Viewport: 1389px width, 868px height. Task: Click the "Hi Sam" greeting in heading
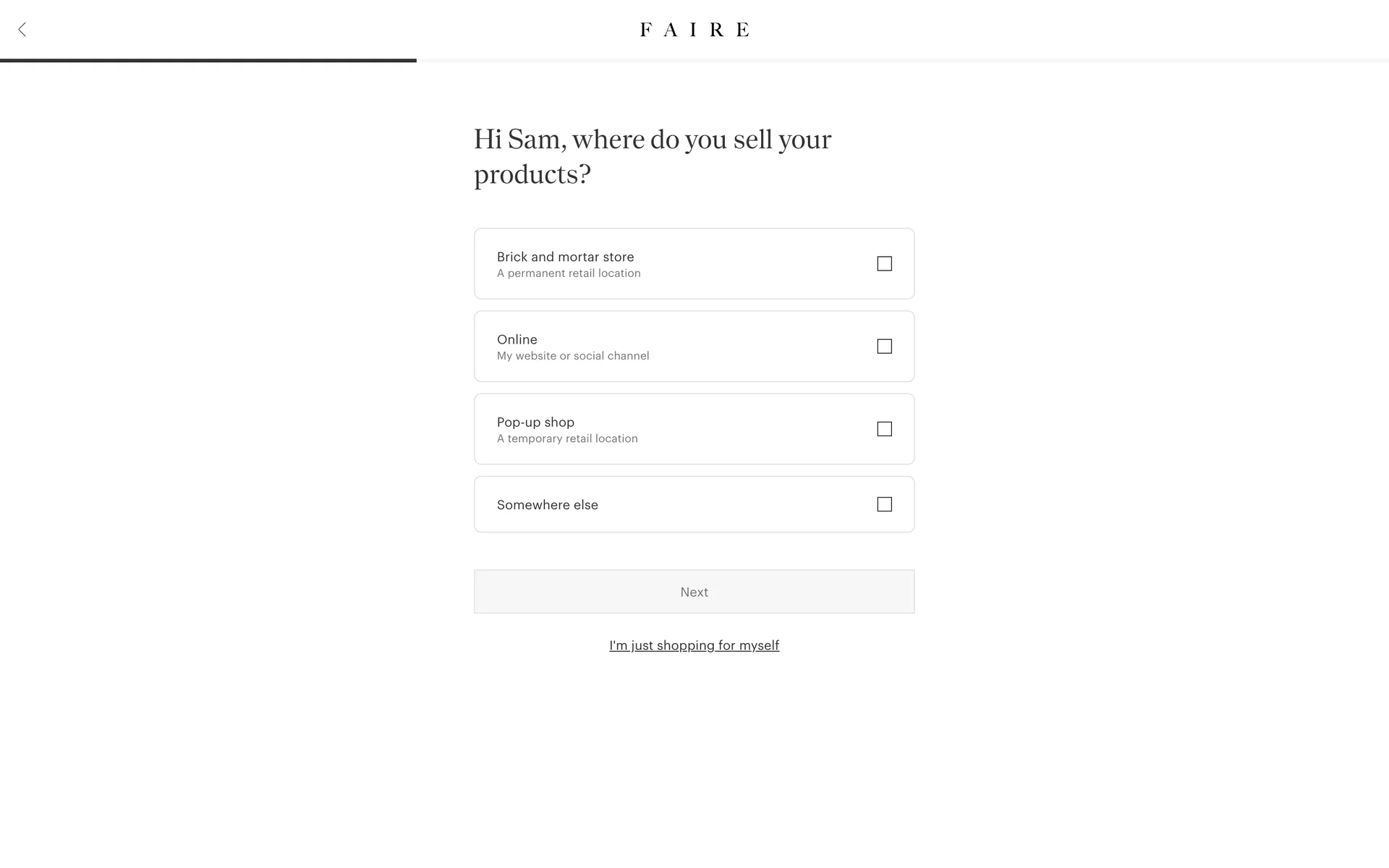click(x=518, y=139)
